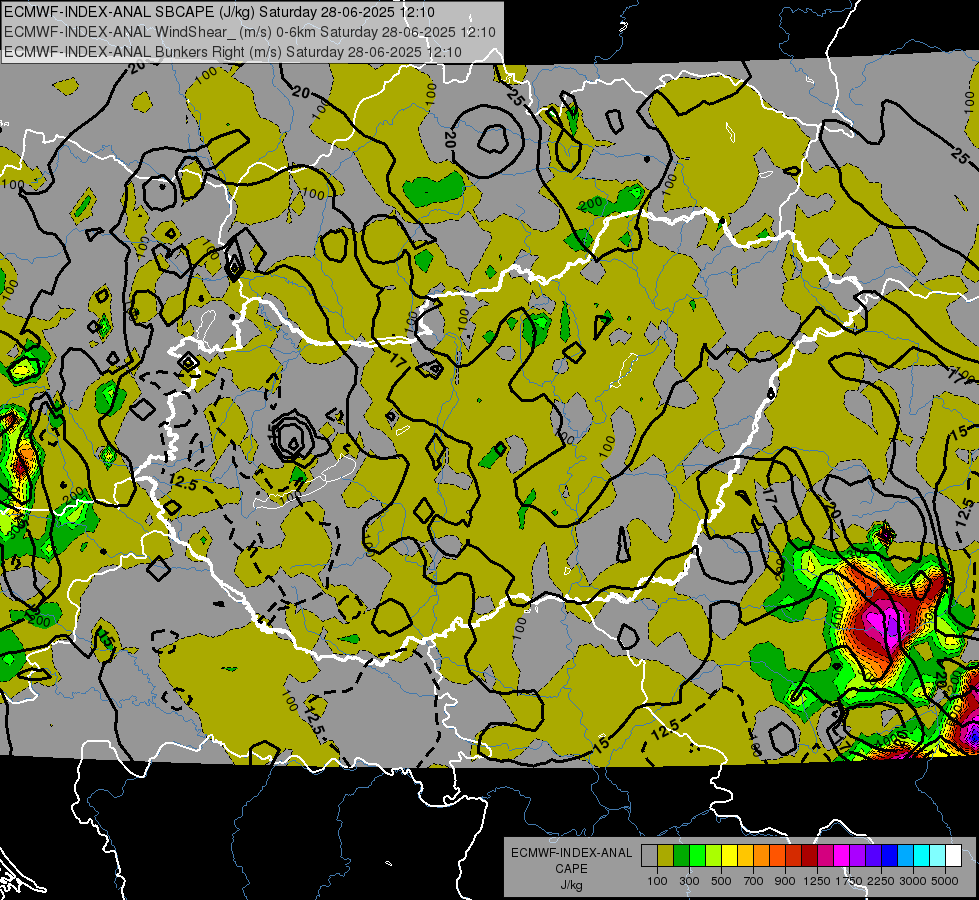Click the legend value label 3000
The image size is (979, 900).
click(x=913, y=881)
